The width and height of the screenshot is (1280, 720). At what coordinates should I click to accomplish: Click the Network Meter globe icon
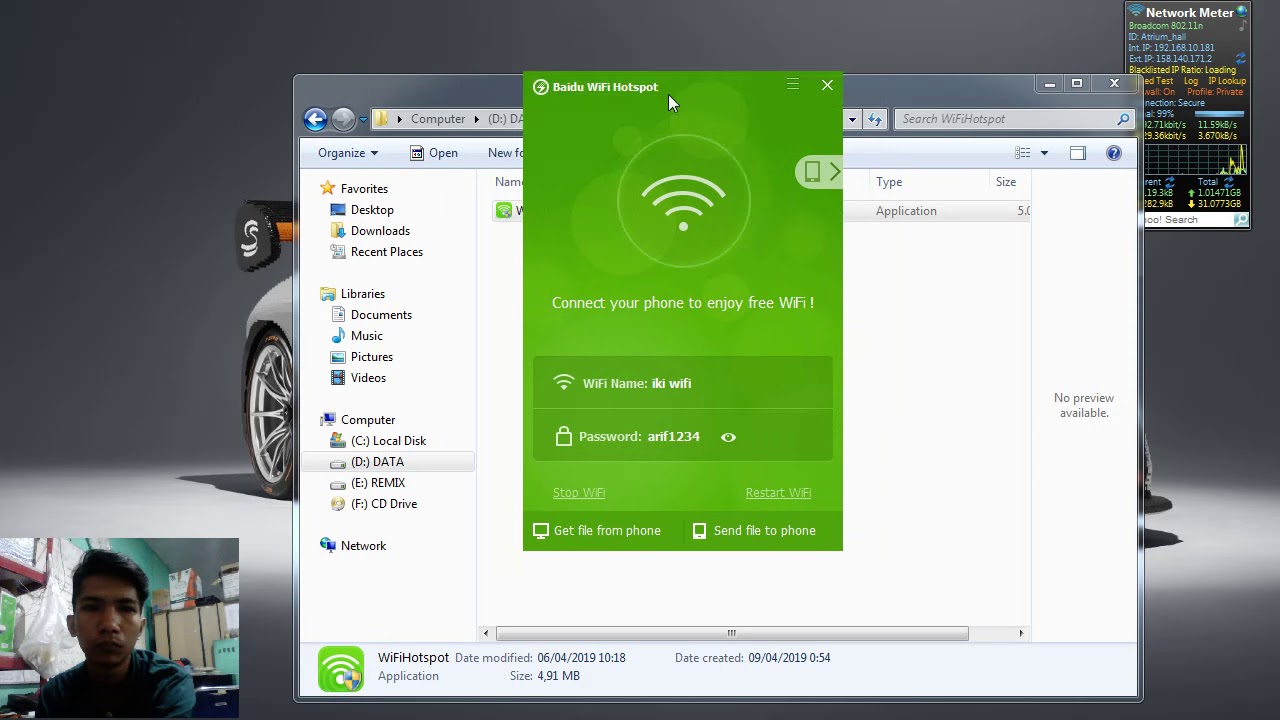pos(1242,11)
